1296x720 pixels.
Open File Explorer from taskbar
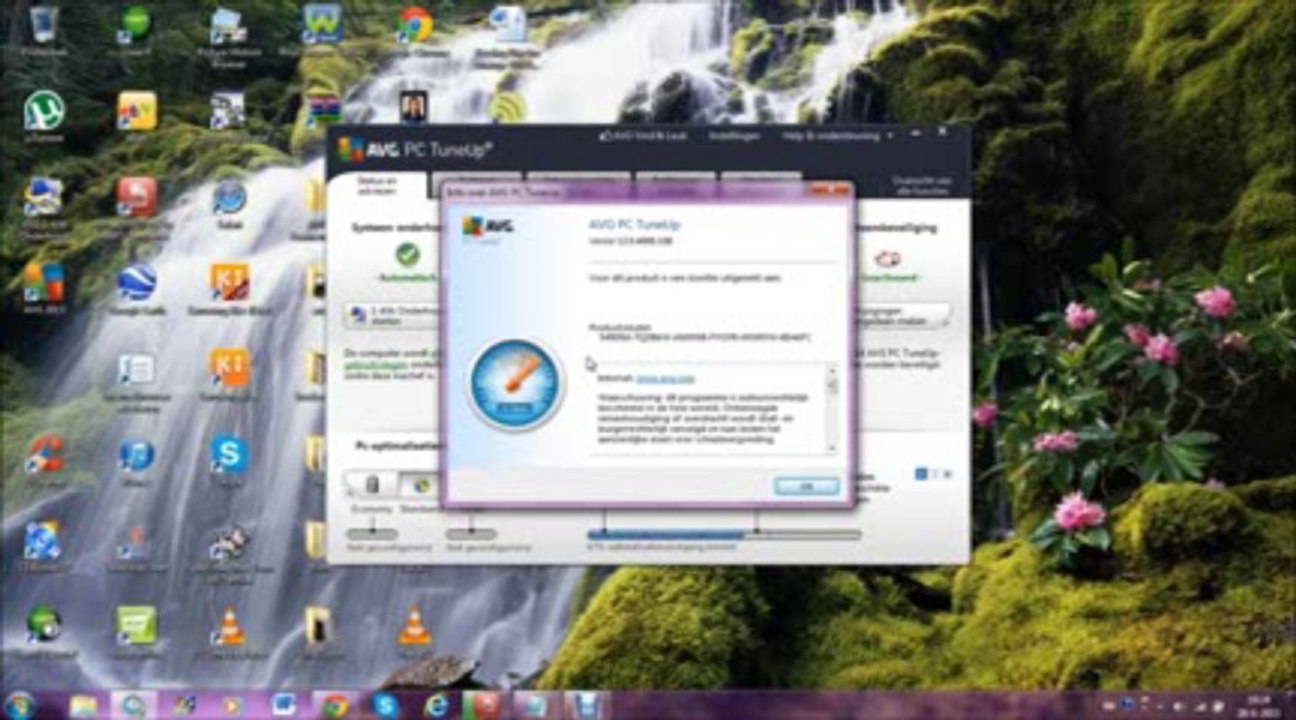coord(83,705)
